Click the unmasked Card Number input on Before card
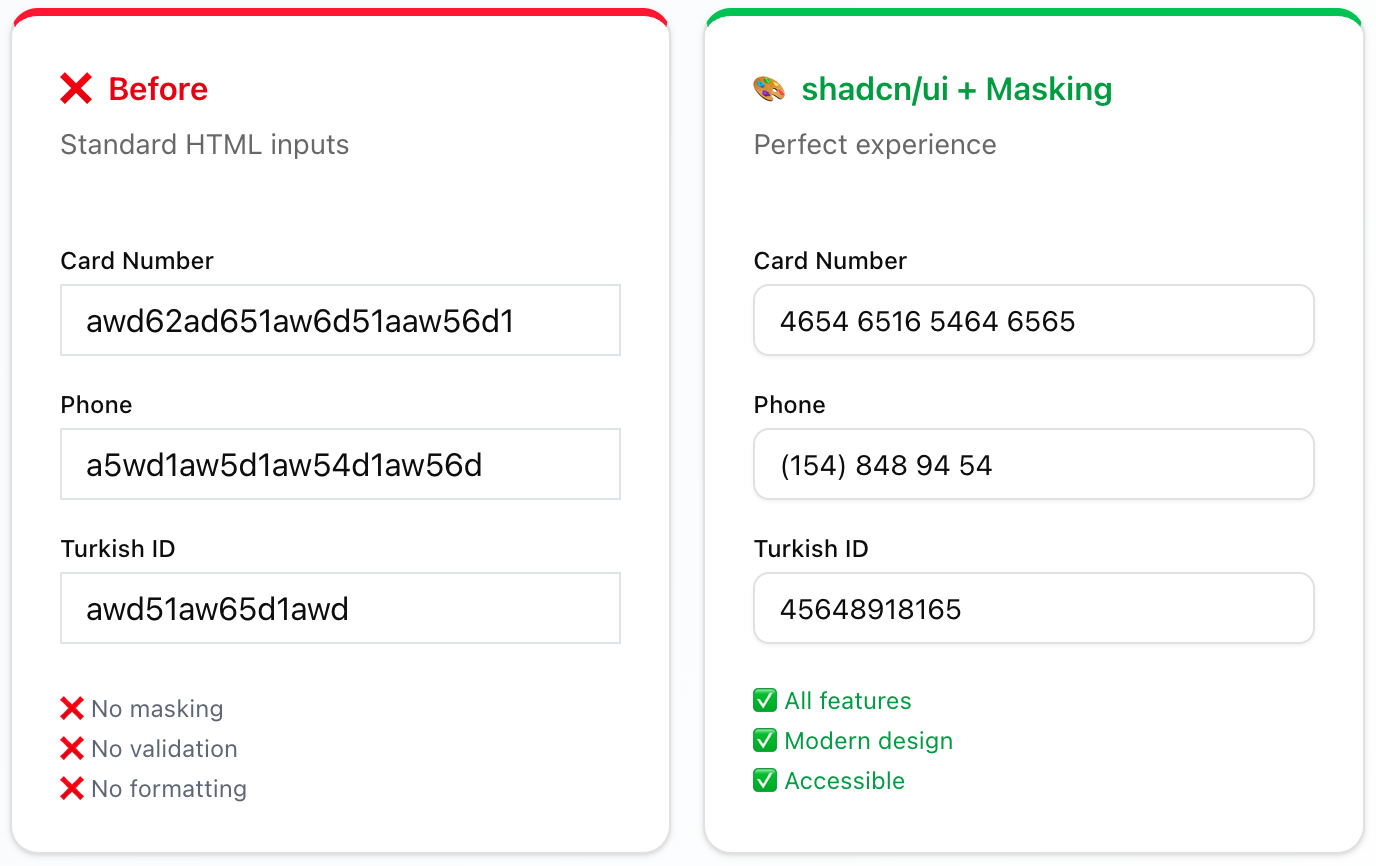The height and width of the screenshot is (866, 1376). pyautogui.click(x=340, y=320)
